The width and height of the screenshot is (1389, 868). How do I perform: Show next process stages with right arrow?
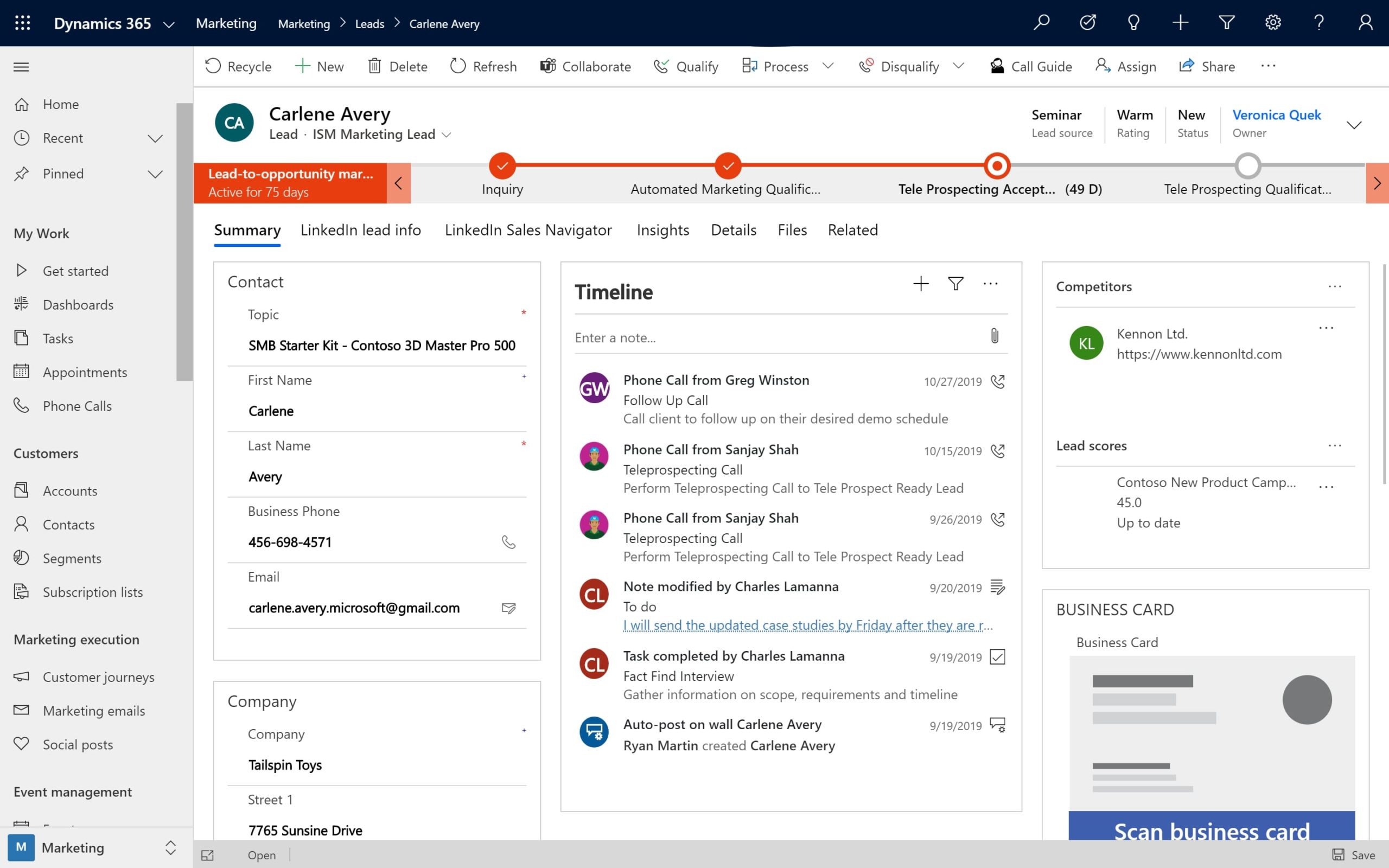coord(1377,183)
